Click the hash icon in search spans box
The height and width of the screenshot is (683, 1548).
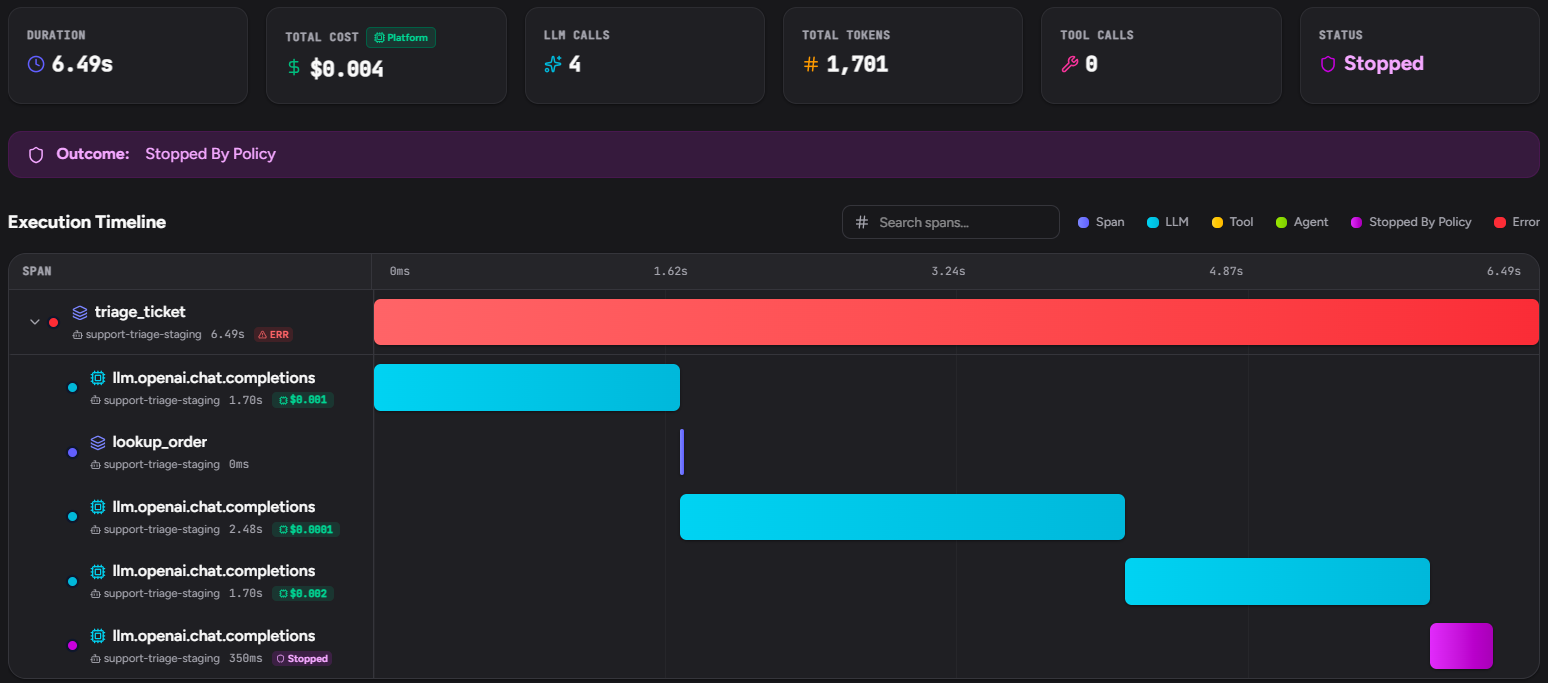[862, 222]
